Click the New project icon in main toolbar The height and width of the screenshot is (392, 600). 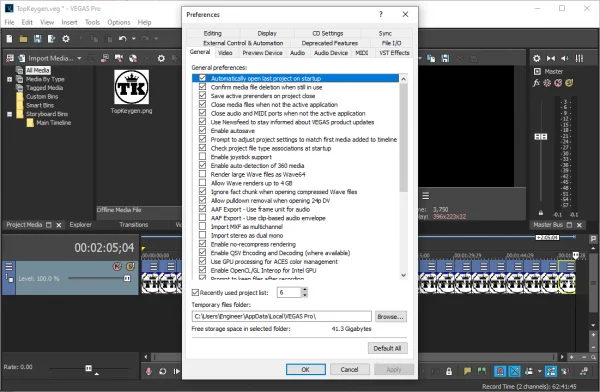10,39
